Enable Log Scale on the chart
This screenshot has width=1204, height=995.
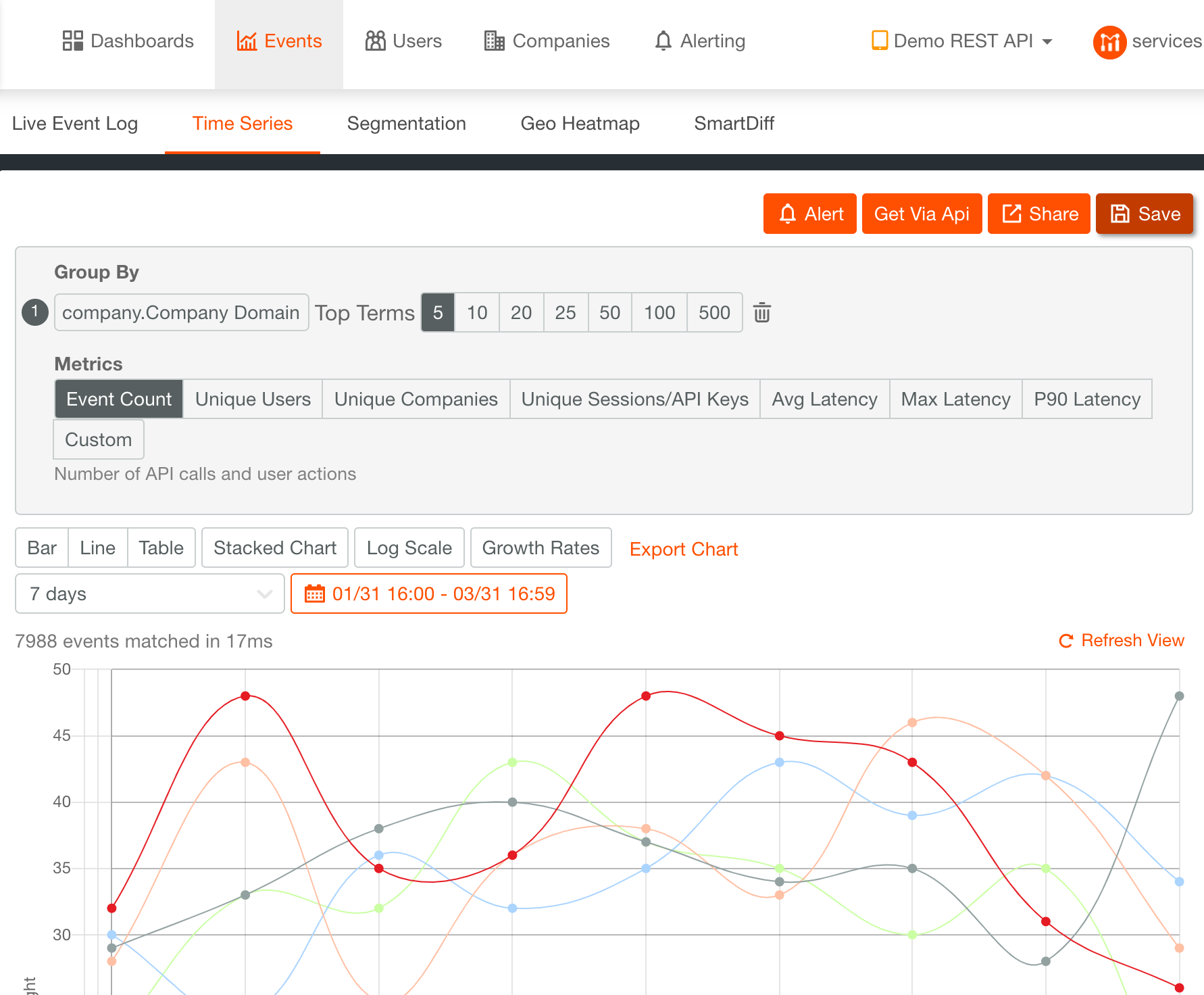pos(409,548)
